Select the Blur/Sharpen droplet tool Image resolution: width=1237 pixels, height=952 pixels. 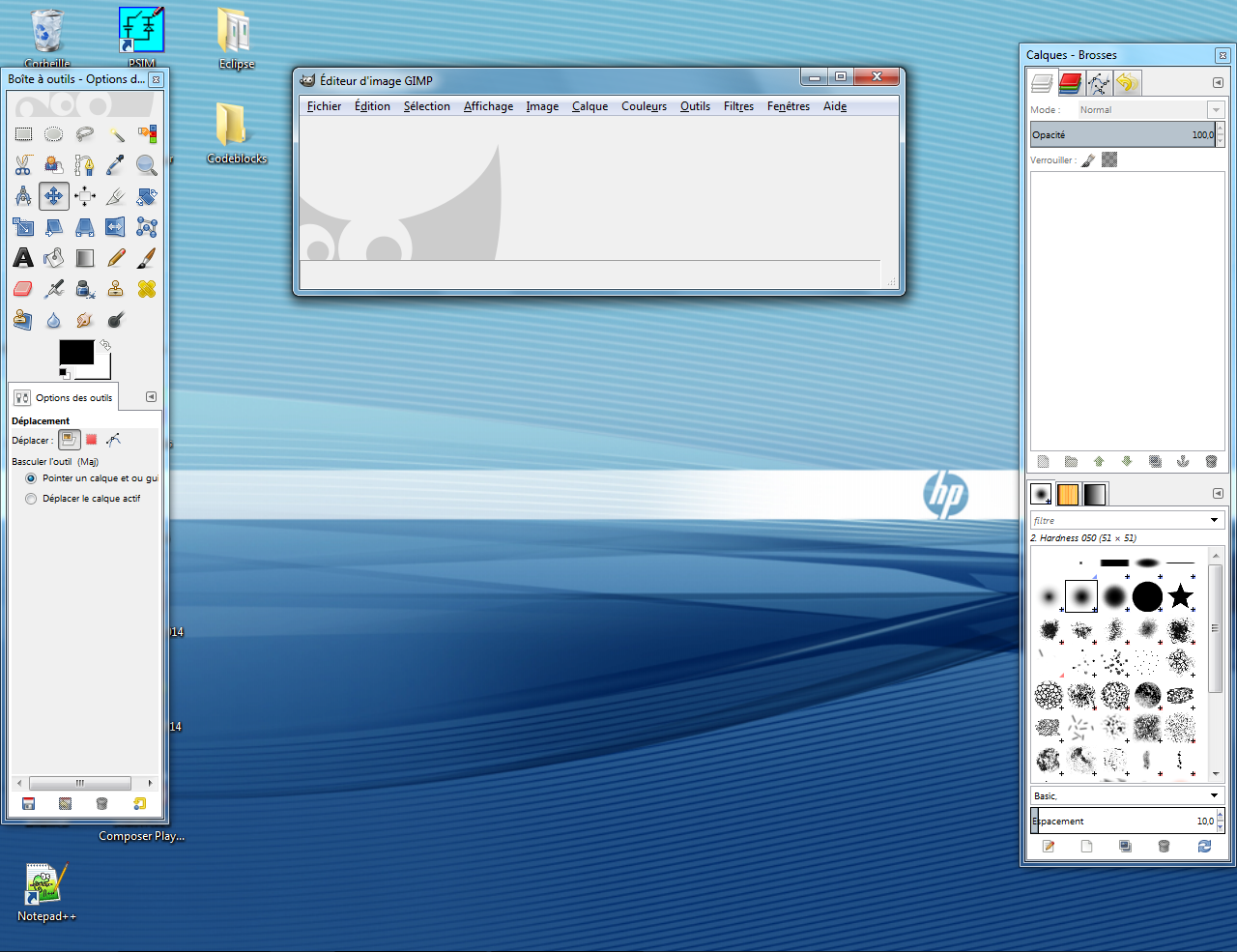(x=54, y=320)
